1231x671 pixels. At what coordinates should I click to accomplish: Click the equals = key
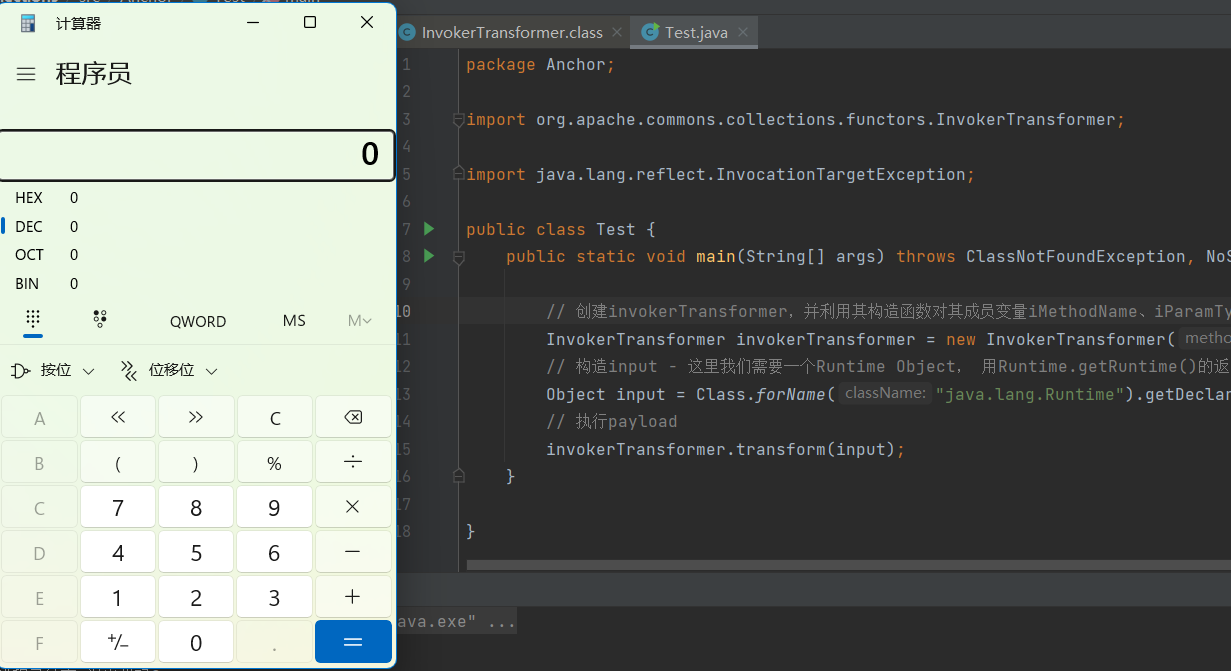(x=353, y=642)
